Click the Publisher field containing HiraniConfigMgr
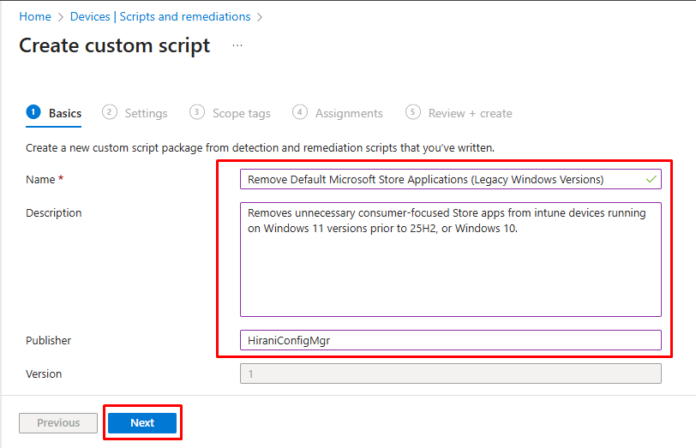 click(451, 341)
